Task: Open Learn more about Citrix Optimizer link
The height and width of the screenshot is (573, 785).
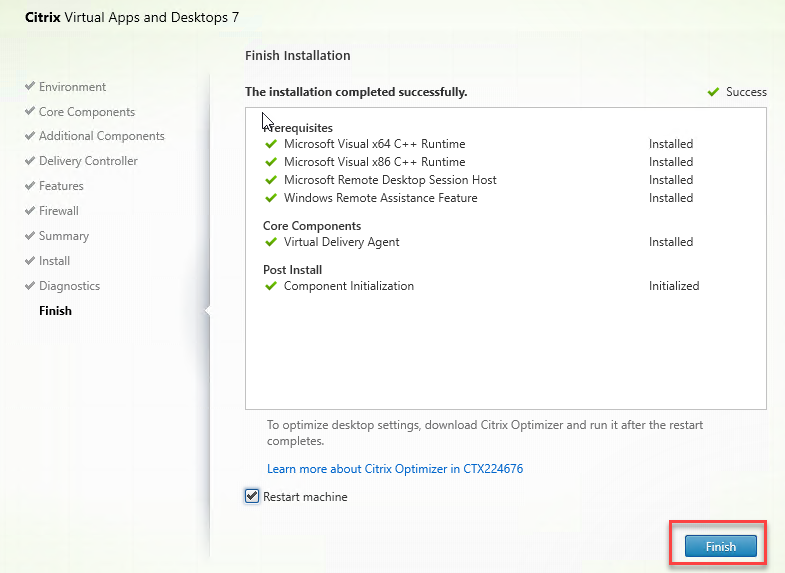Action: pyautogui.click(x=395, y=469)
